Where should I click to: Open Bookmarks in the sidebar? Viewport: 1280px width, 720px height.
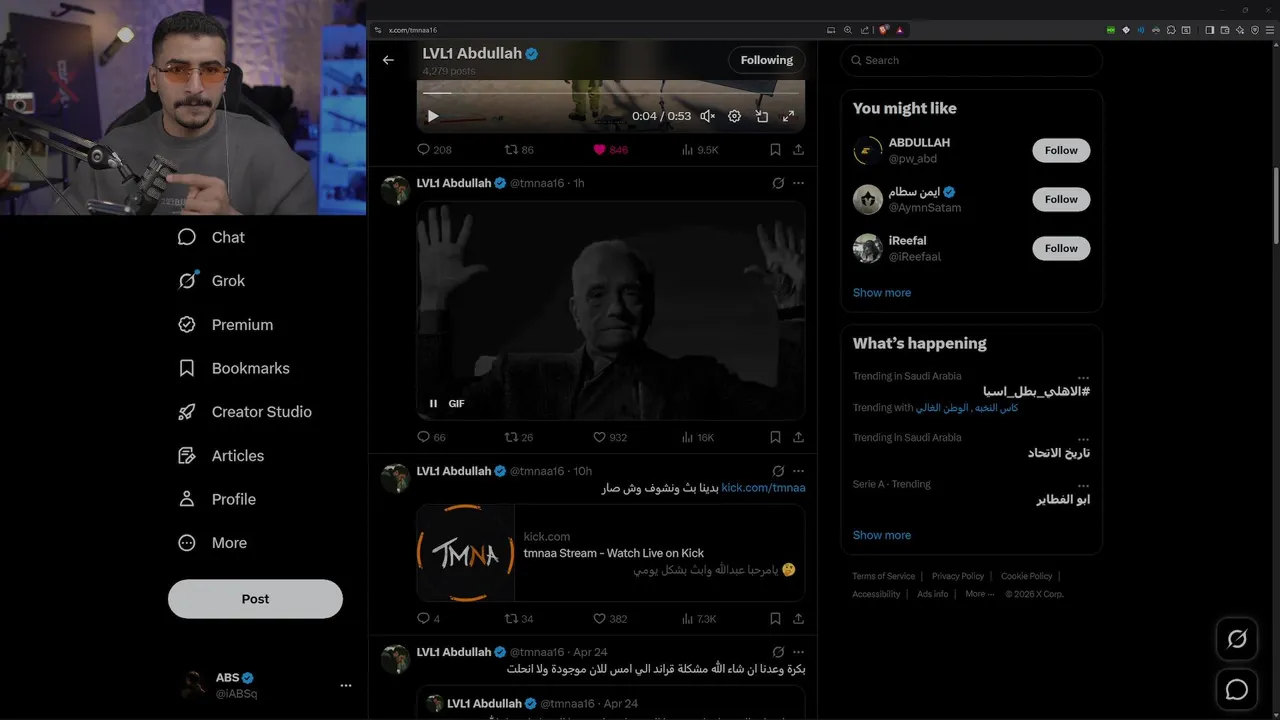click(x=233, y=368)
